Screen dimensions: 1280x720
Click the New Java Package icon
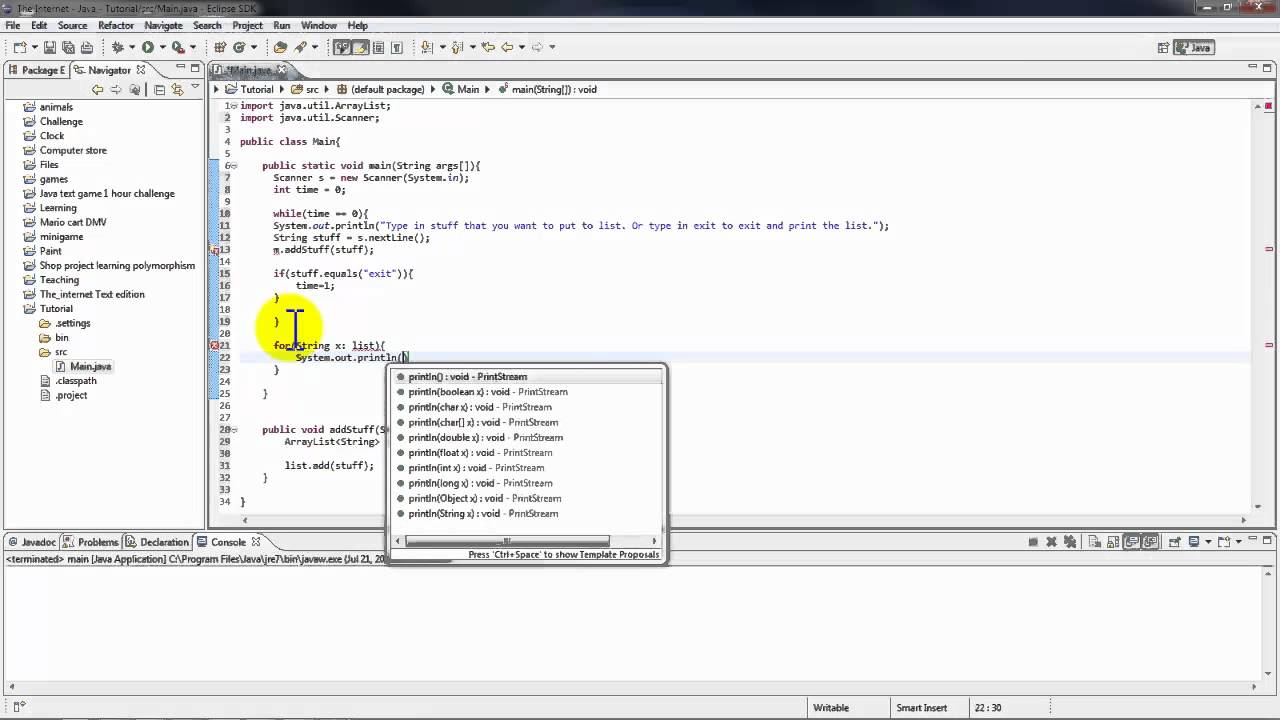coord(220,47)
